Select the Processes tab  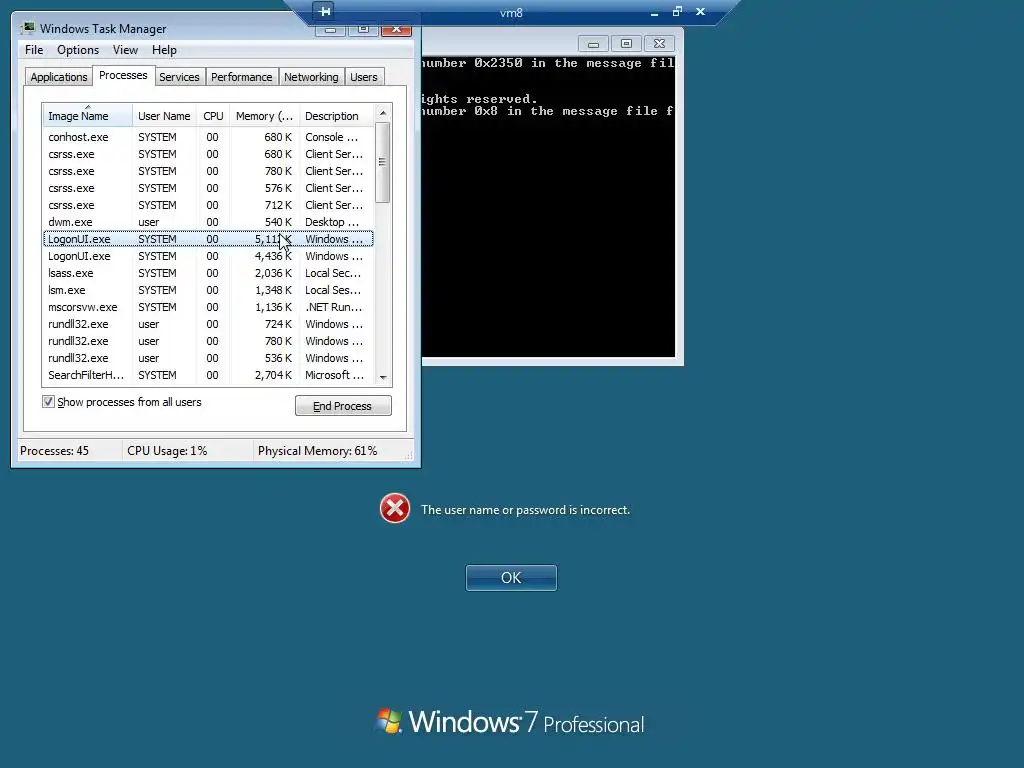[123, 75]
